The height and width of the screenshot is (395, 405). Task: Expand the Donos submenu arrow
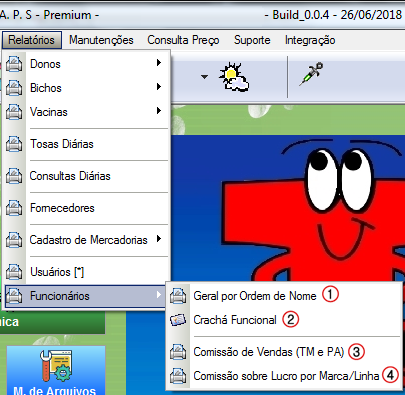pyautogui.click(x=159, y=63)
